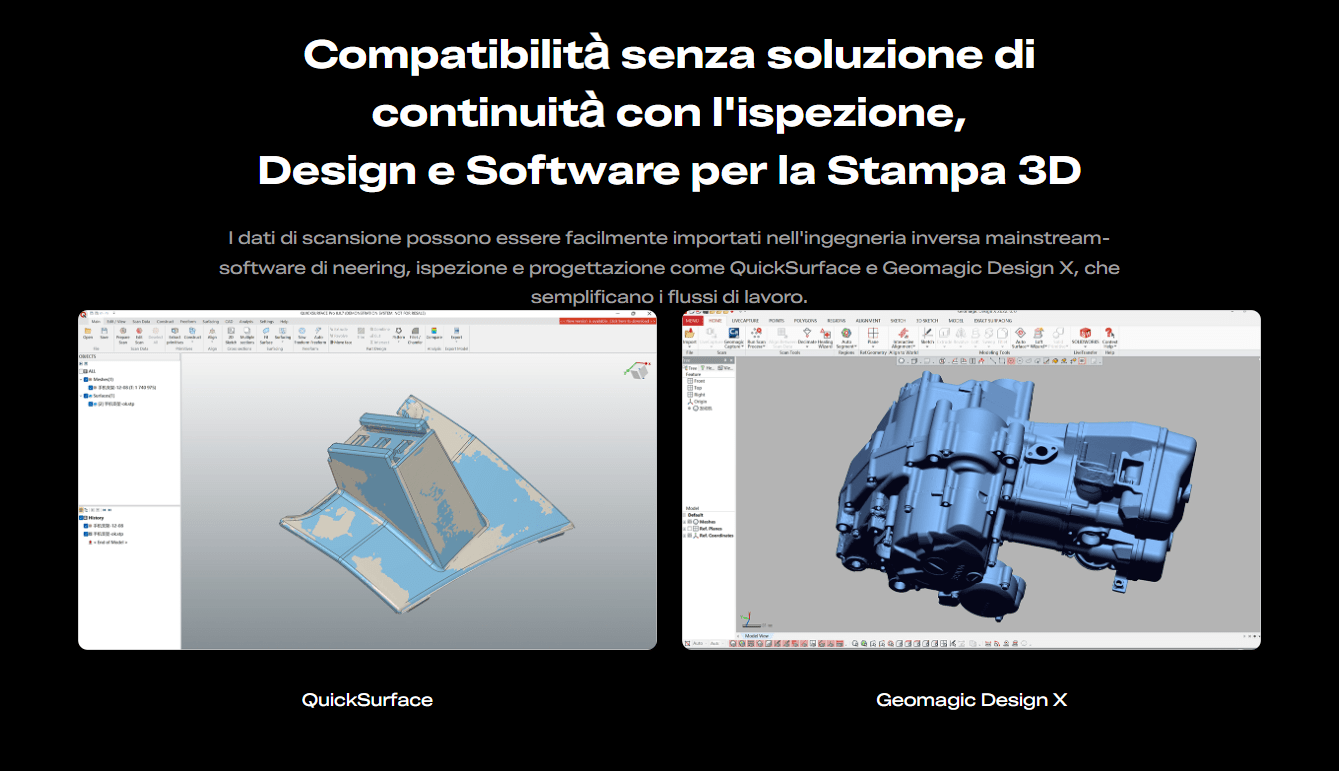
Task: Open ALIGNMENT tab in Design X
Action: 868,320
